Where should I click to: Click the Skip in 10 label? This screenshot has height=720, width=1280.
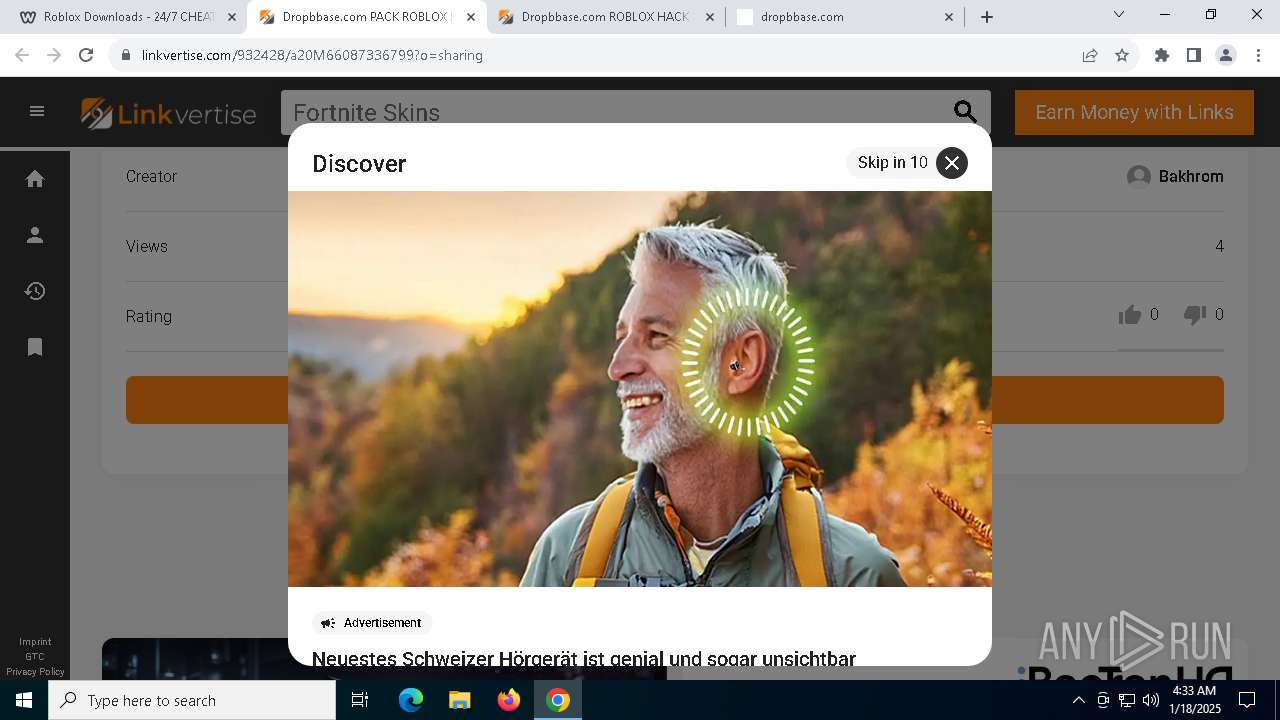892,162
